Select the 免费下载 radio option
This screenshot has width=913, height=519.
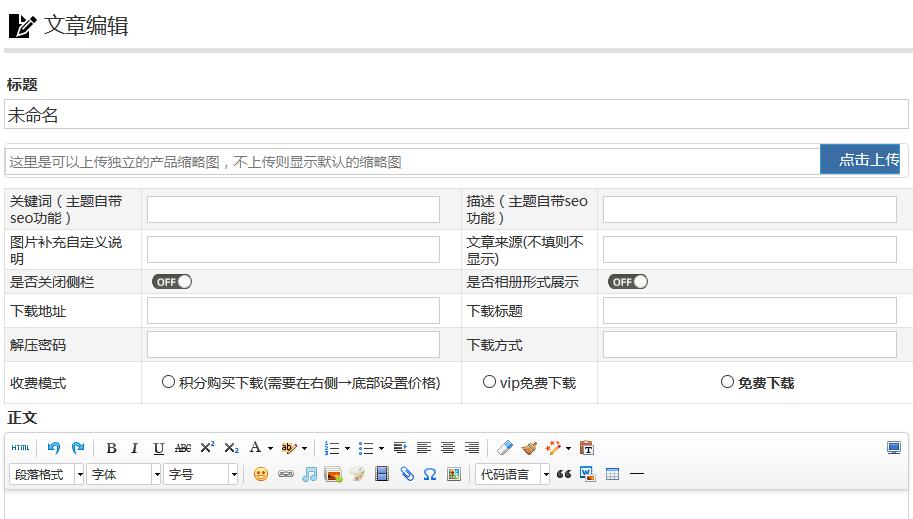(x=727, y=382)
